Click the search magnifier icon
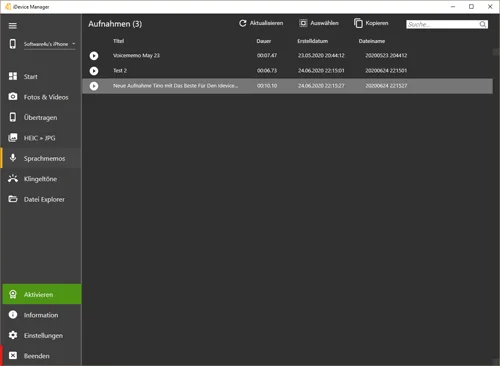Viewport: 500px width, 366px height. pos(483,24)
